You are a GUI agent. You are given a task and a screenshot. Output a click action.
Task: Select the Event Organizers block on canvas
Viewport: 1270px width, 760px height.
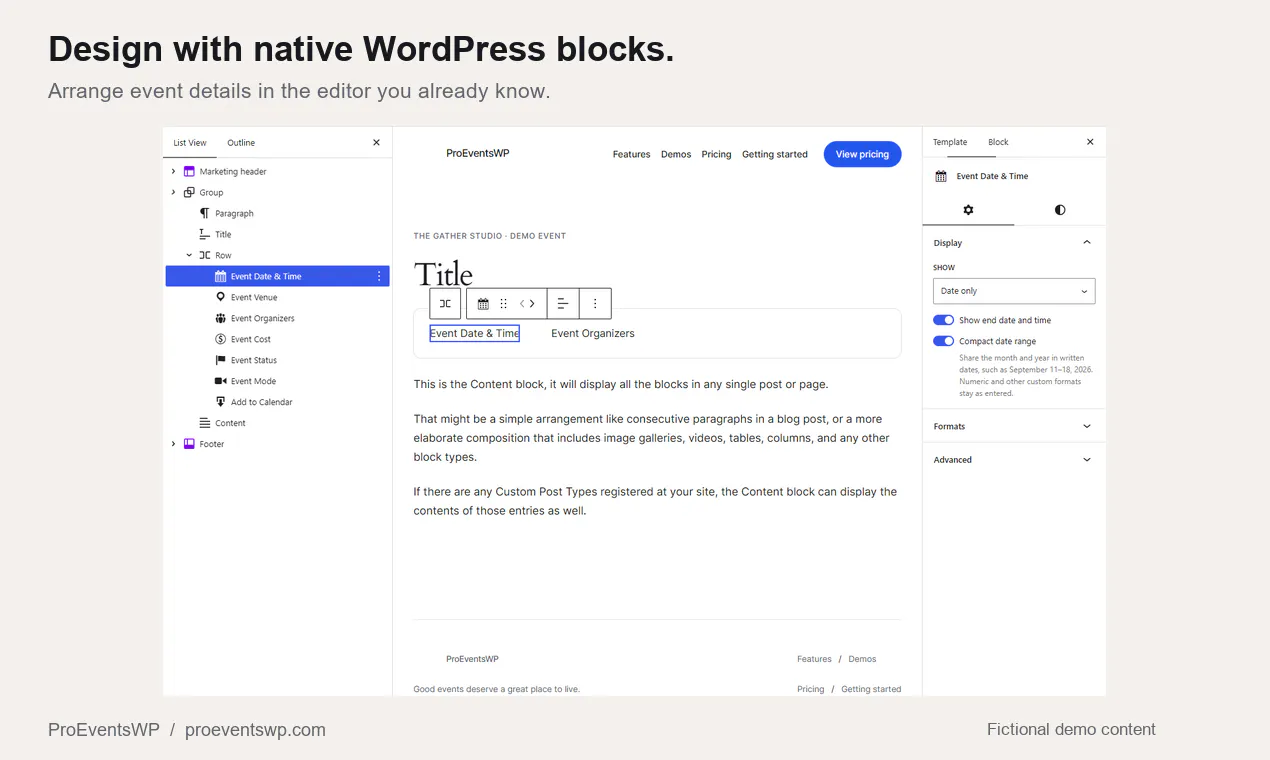pos(593,334)
